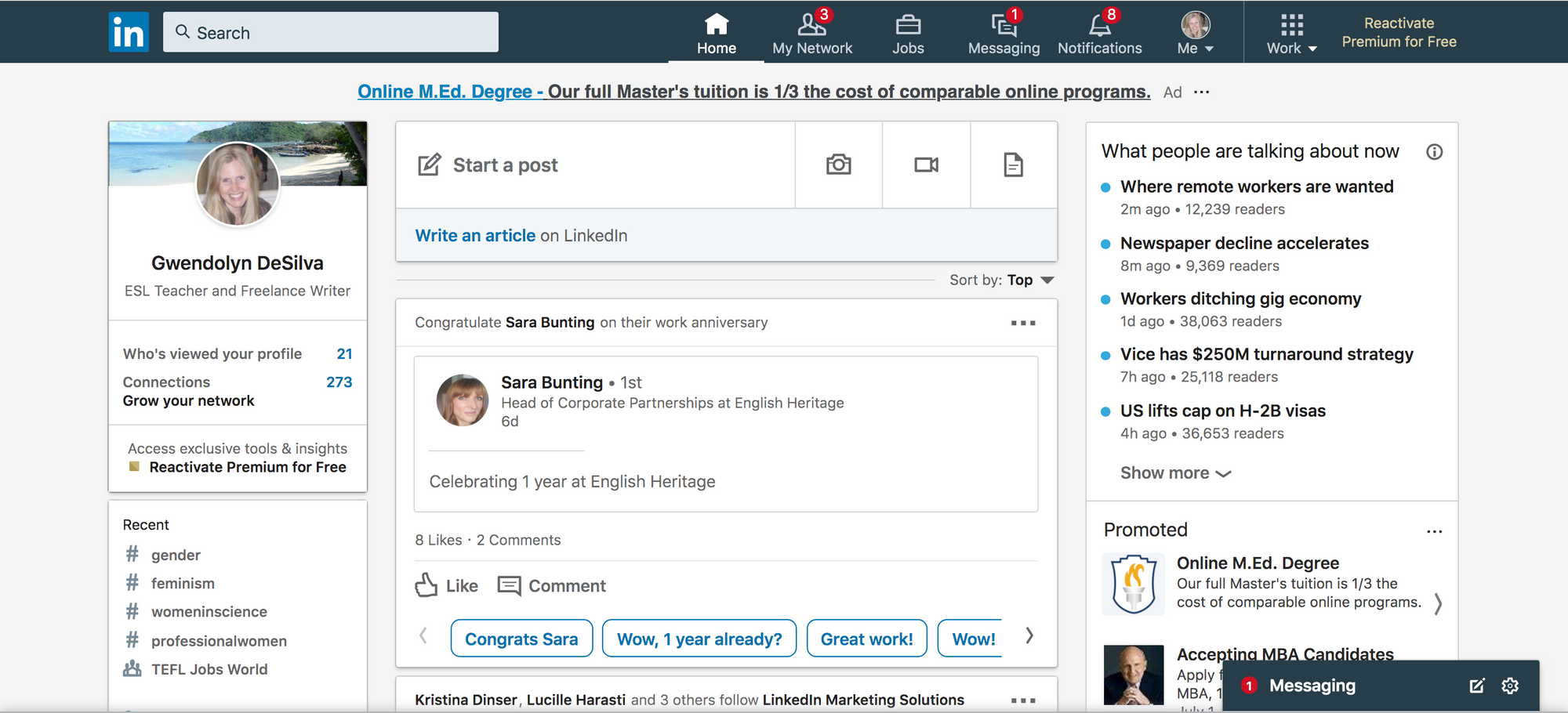View Who's viewed your profile
The height and width of the screenshot is (713, 1568).
(x=238, y=353)
